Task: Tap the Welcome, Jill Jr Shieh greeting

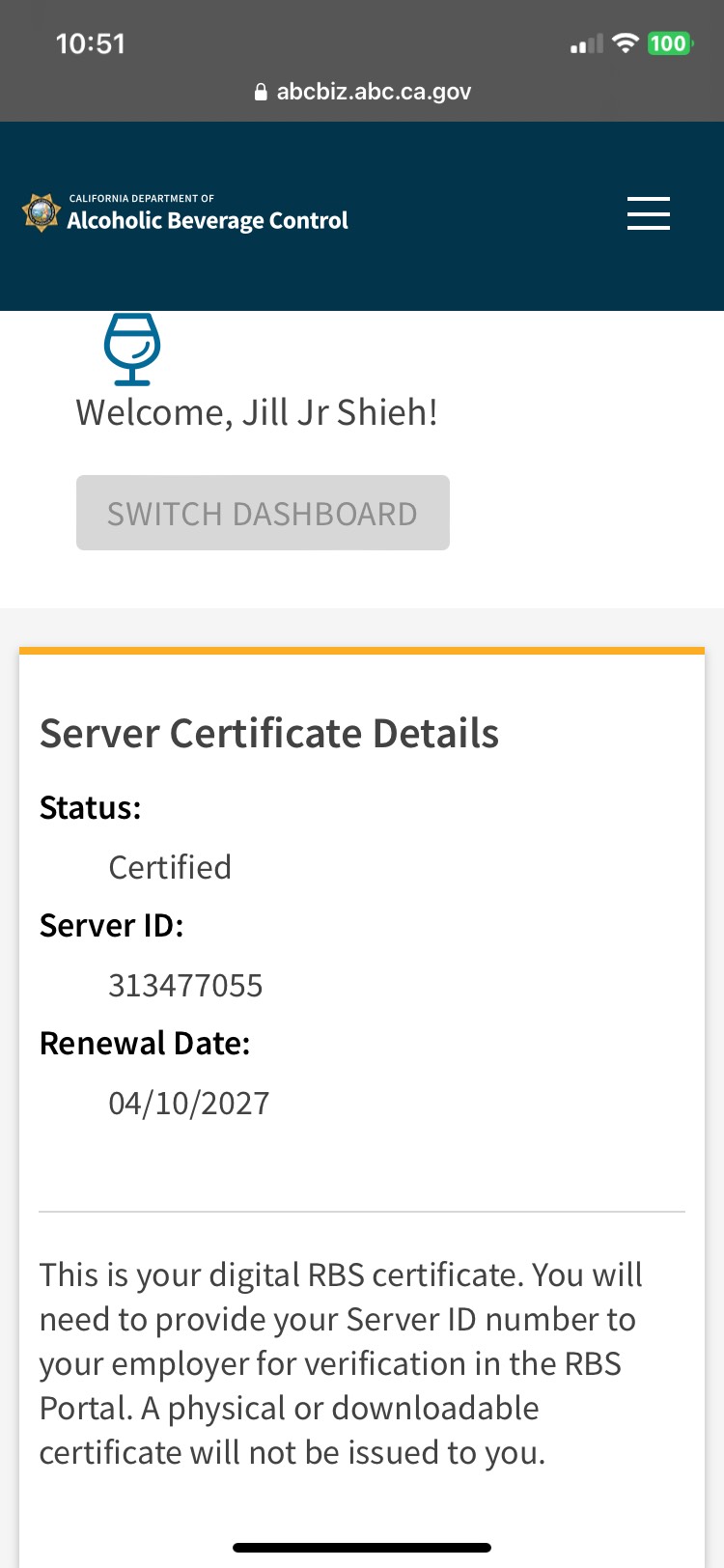Action: coord(257,412)
